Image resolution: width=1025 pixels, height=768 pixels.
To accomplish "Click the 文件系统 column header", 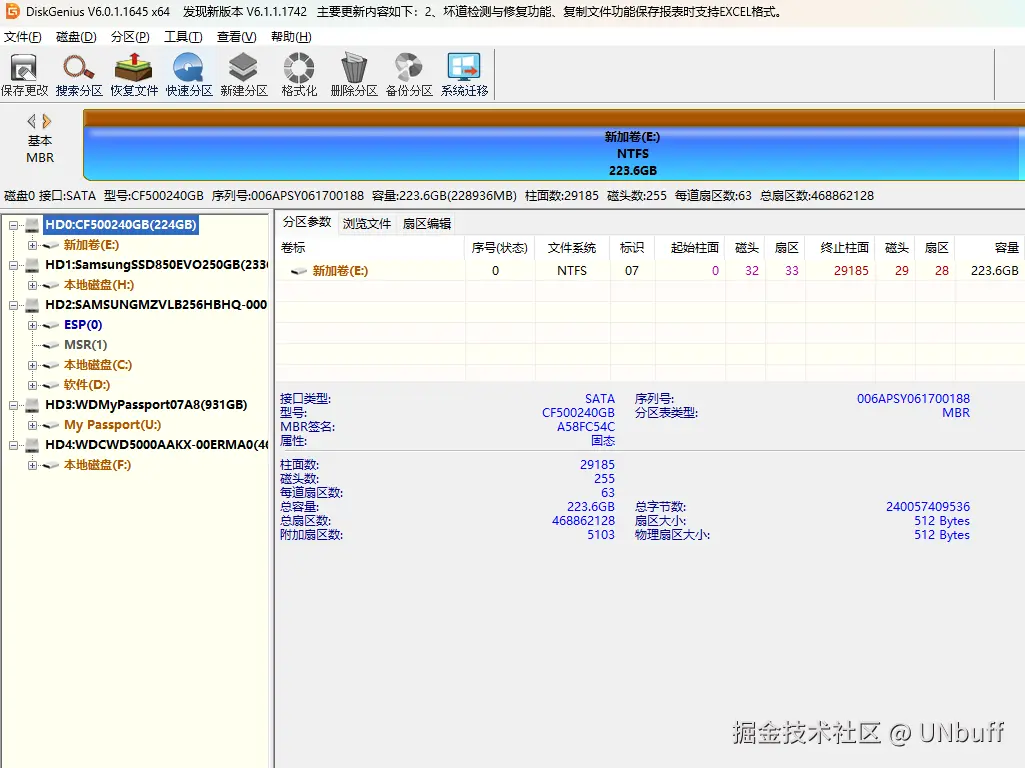I will 572,248.
